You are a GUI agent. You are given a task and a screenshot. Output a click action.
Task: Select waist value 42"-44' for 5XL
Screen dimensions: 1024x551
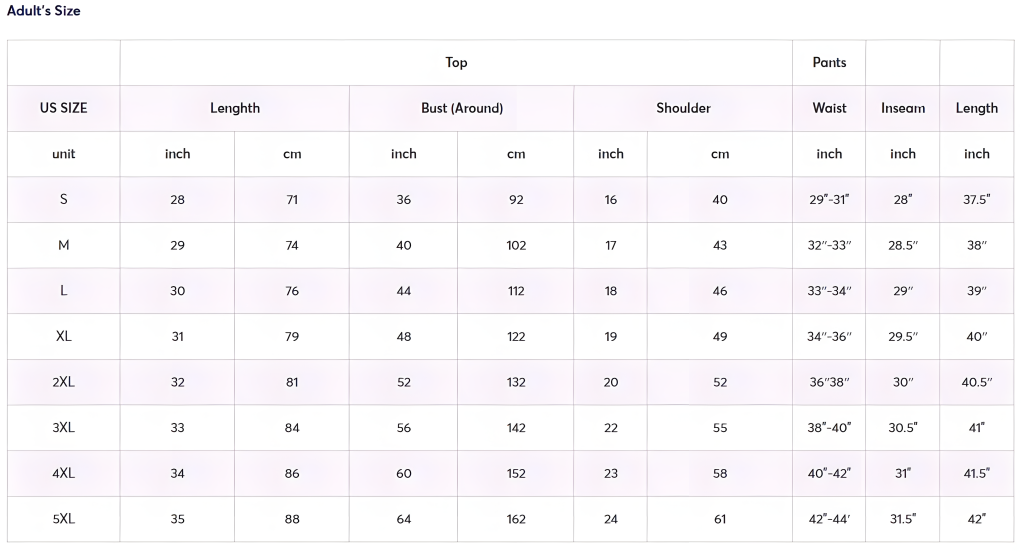[829, 519]
